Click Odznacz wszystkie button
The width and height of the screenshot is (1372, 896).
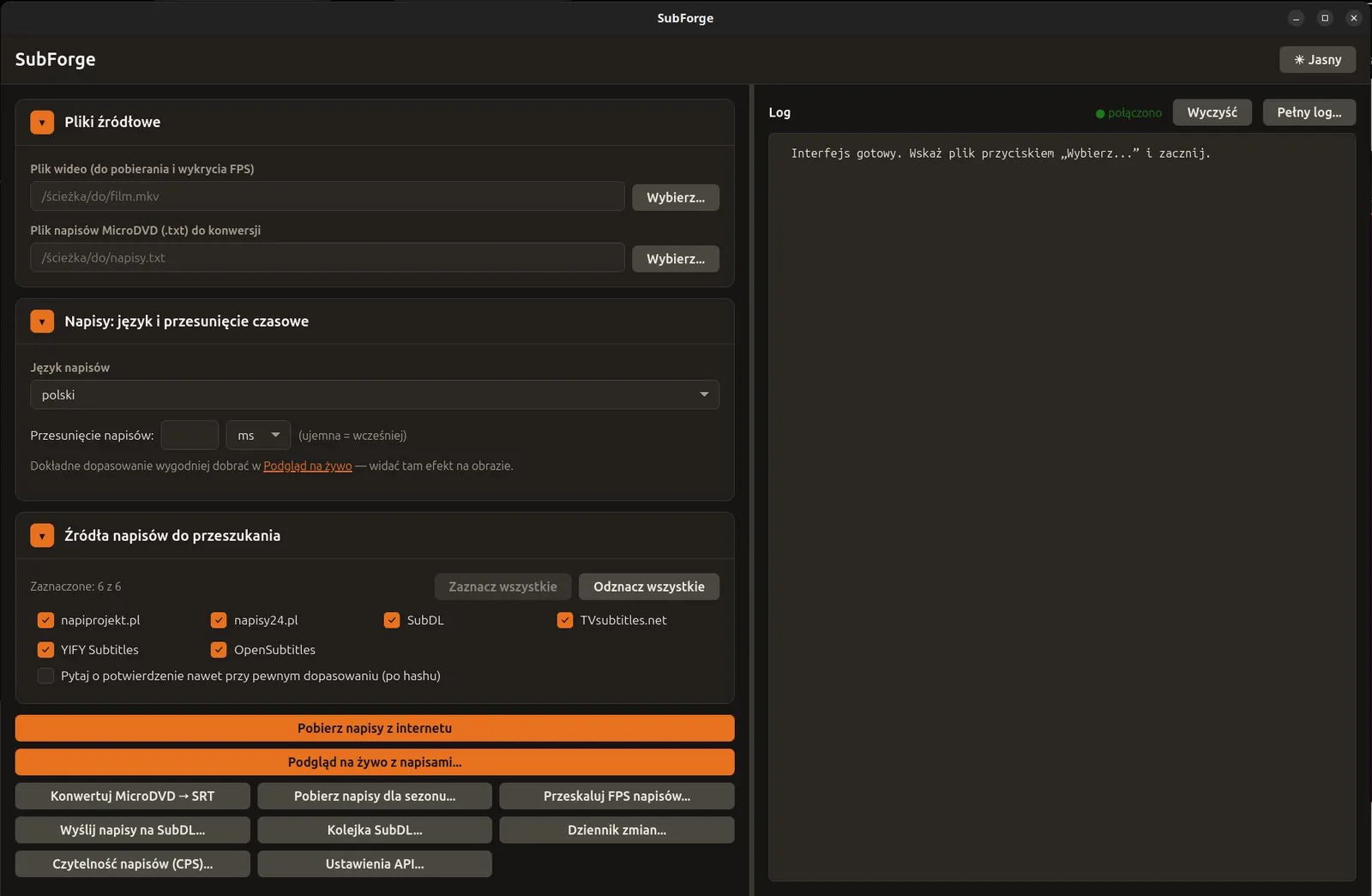pyautogui.click(x=649, y=586)
